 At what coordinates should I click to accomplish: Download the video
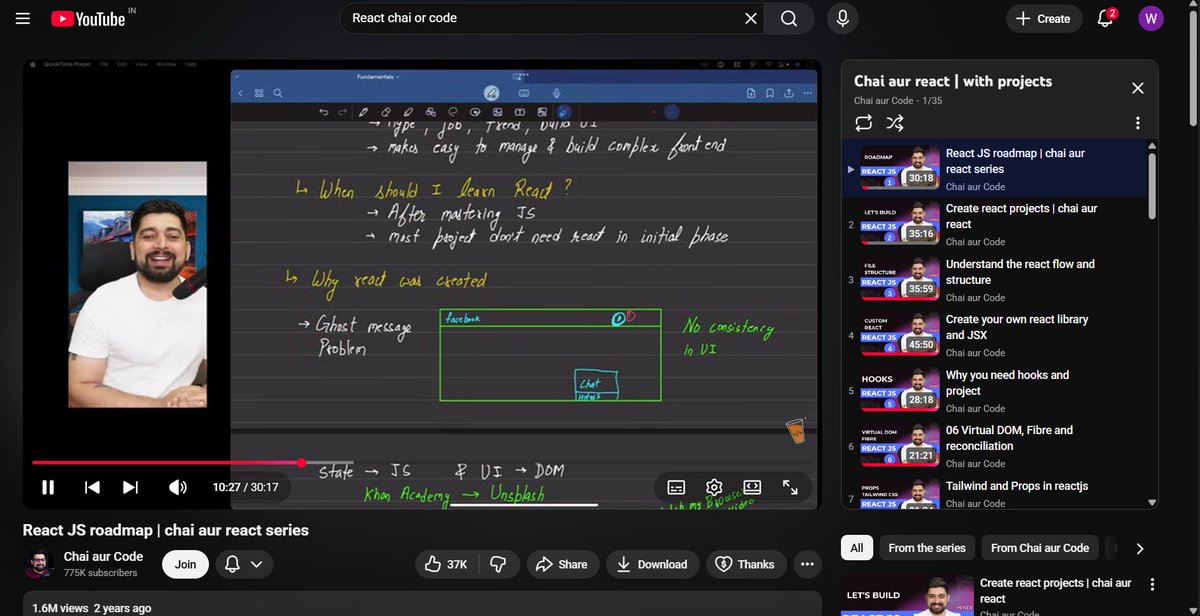652,564
